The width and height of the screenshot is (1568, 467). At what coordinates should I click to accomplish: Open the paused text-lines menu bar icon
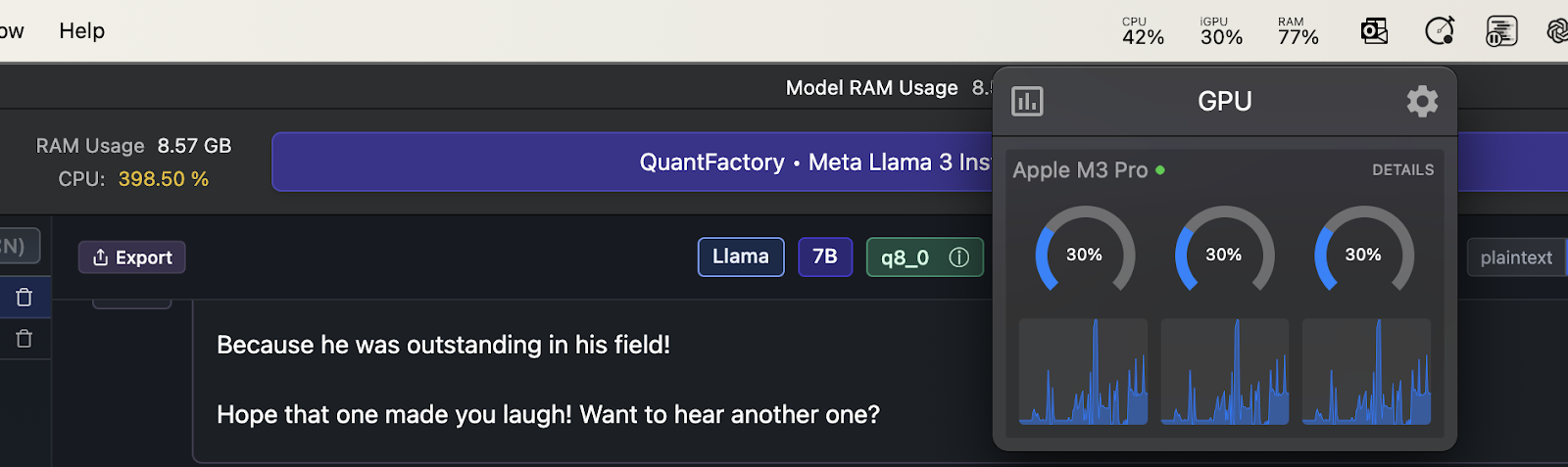1501,31
